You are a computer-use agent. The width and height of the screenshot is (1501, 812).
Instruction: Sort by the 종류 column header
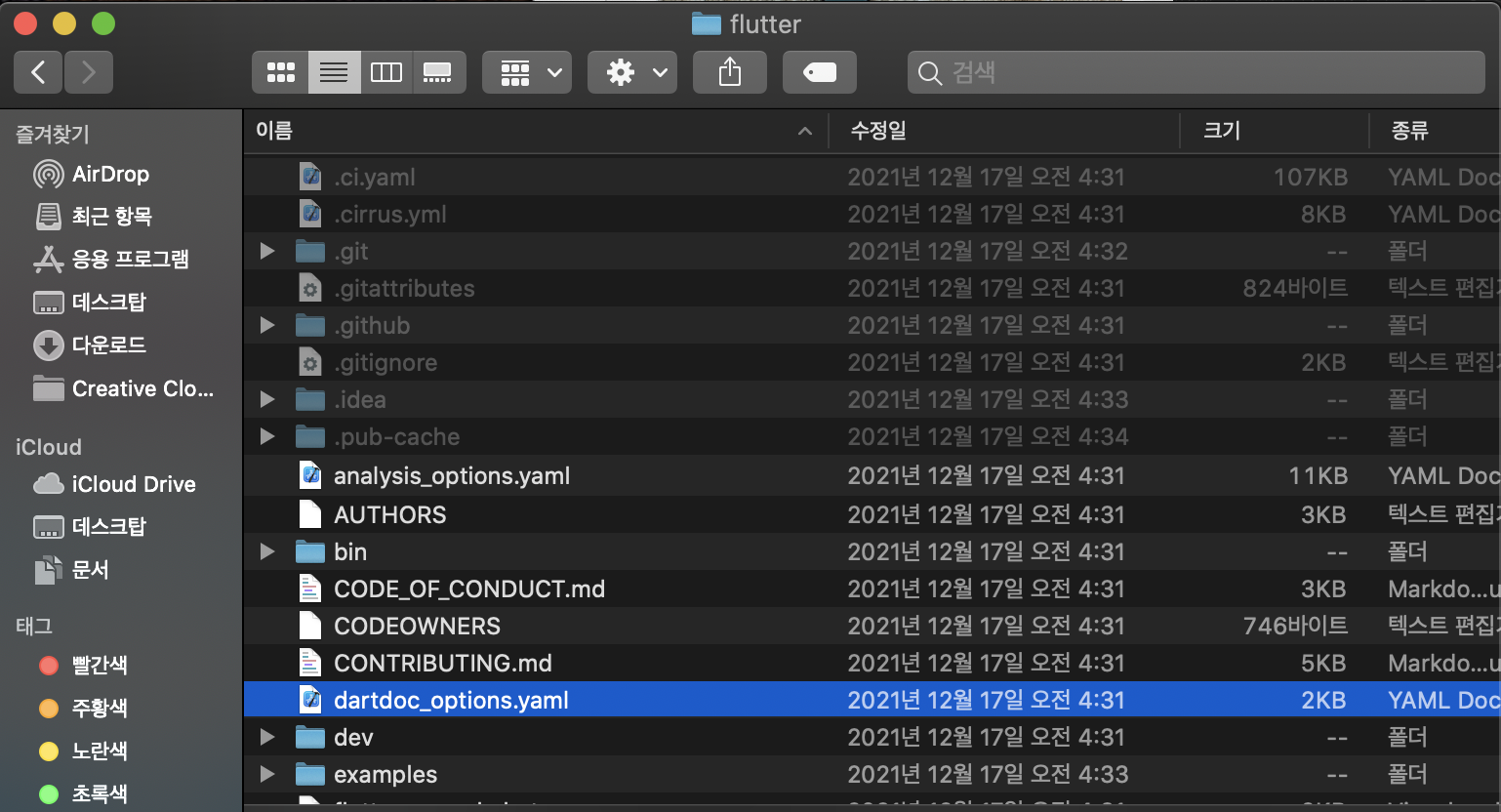pyautogui.click(x=1435, y=131)
